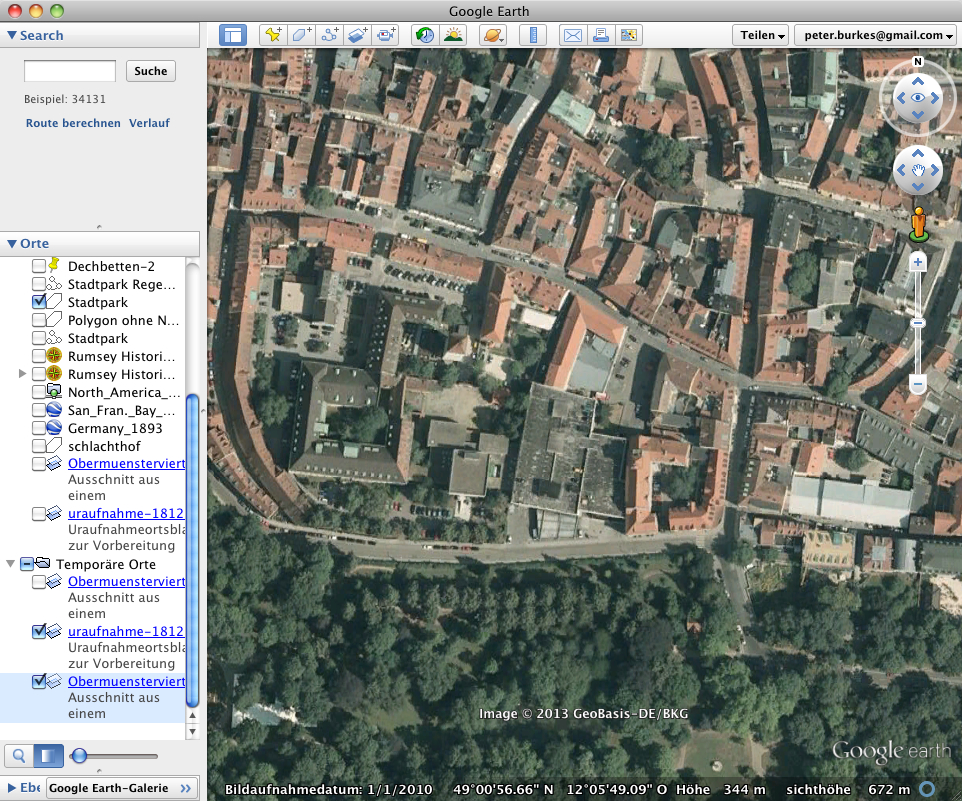
Task: Expand the Ebenen panel
Action: tap(12, 788)
